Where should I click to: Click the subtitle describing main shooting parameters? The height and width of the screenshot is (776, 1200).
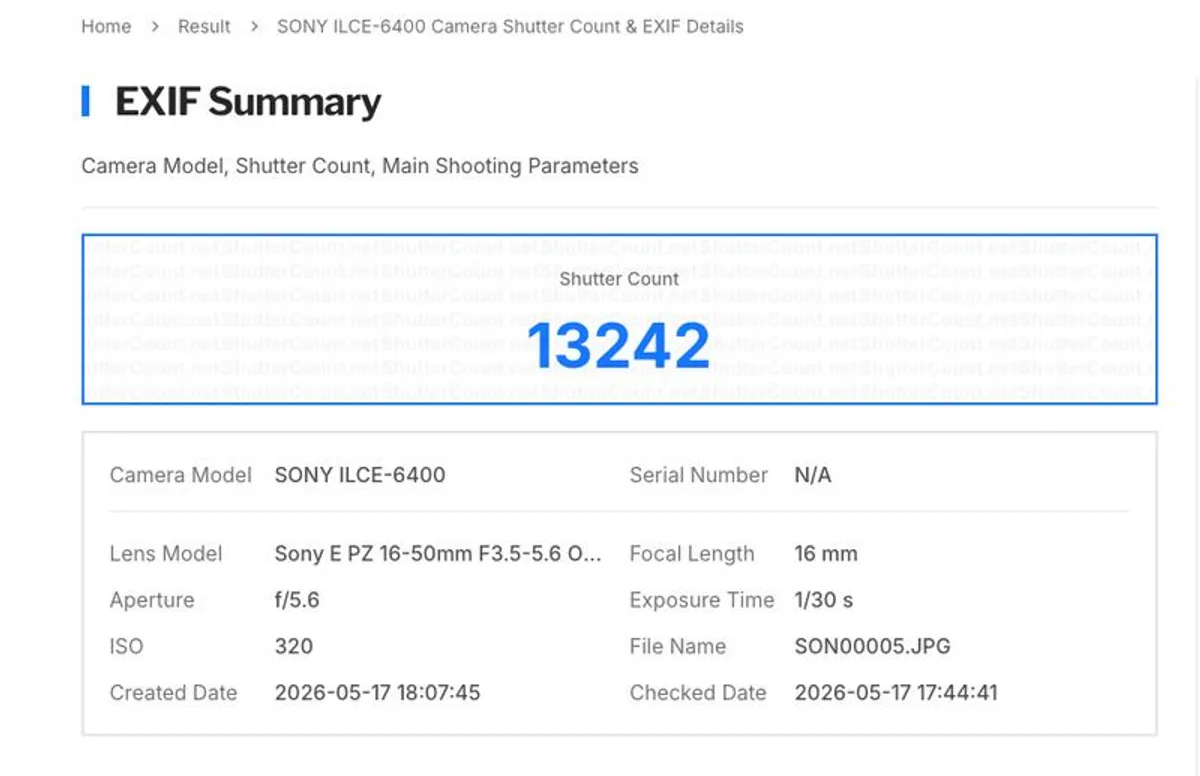point(360,166)
